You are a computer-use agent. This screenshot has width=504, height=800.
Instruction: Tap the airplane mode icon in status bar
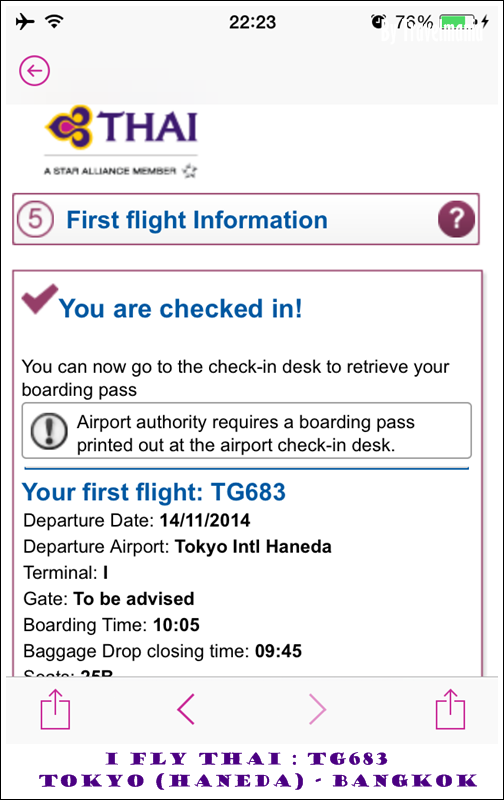coord(25,21)
